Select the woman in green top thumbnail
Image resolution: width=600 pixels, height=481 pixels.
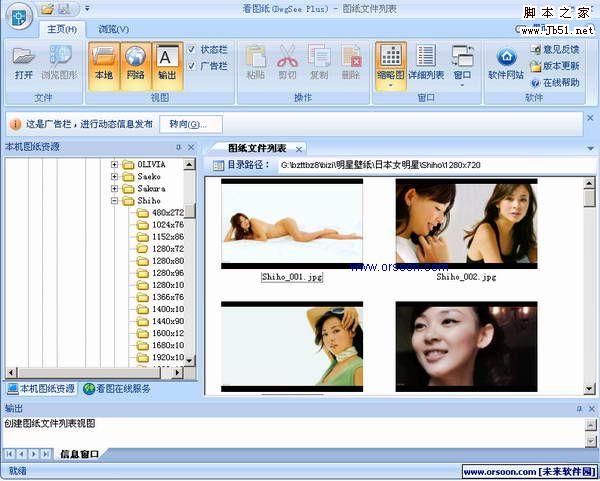tap(292, 347)
